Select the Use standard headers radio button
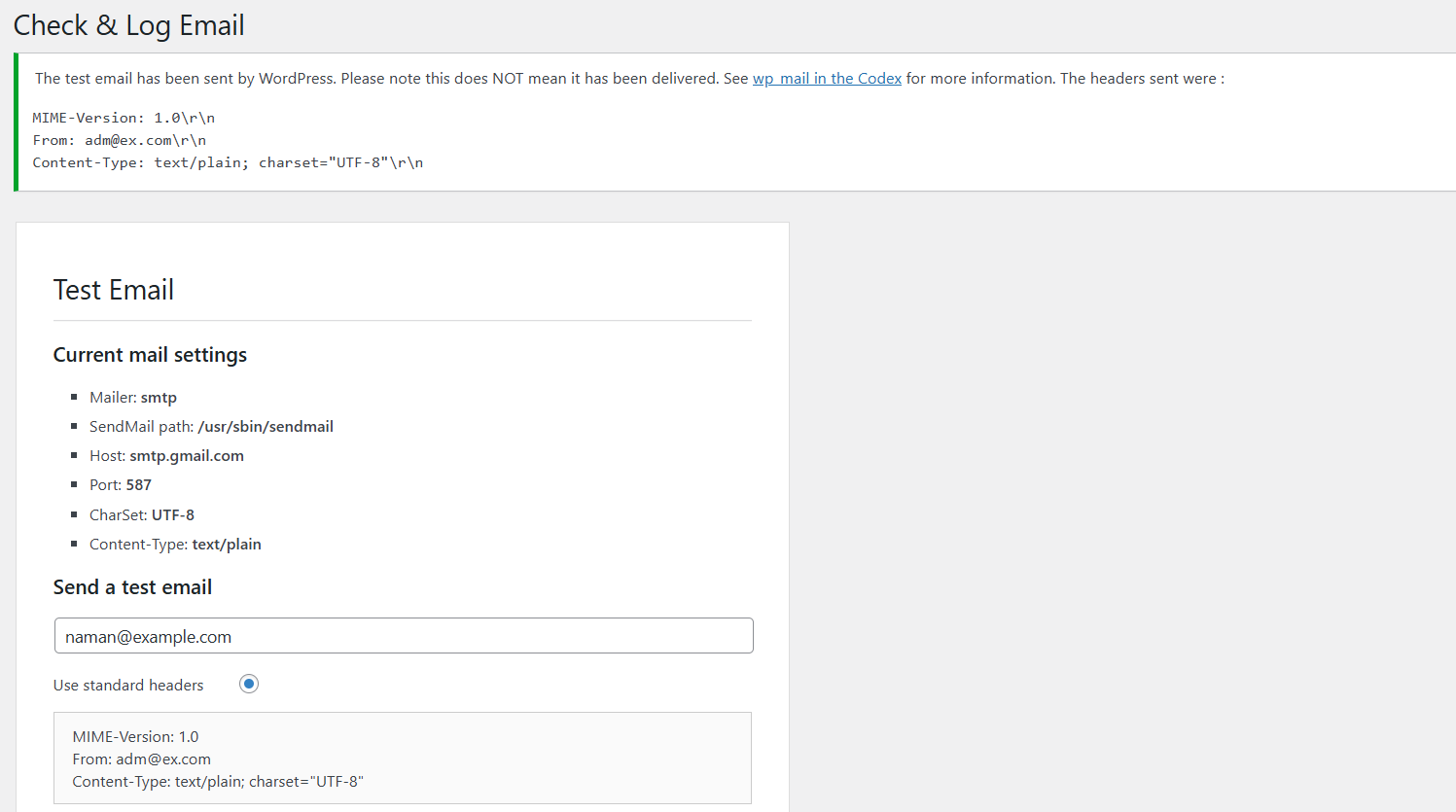Image resolution: width=1456 pixels, height=812 pixels. pos(249,684)
